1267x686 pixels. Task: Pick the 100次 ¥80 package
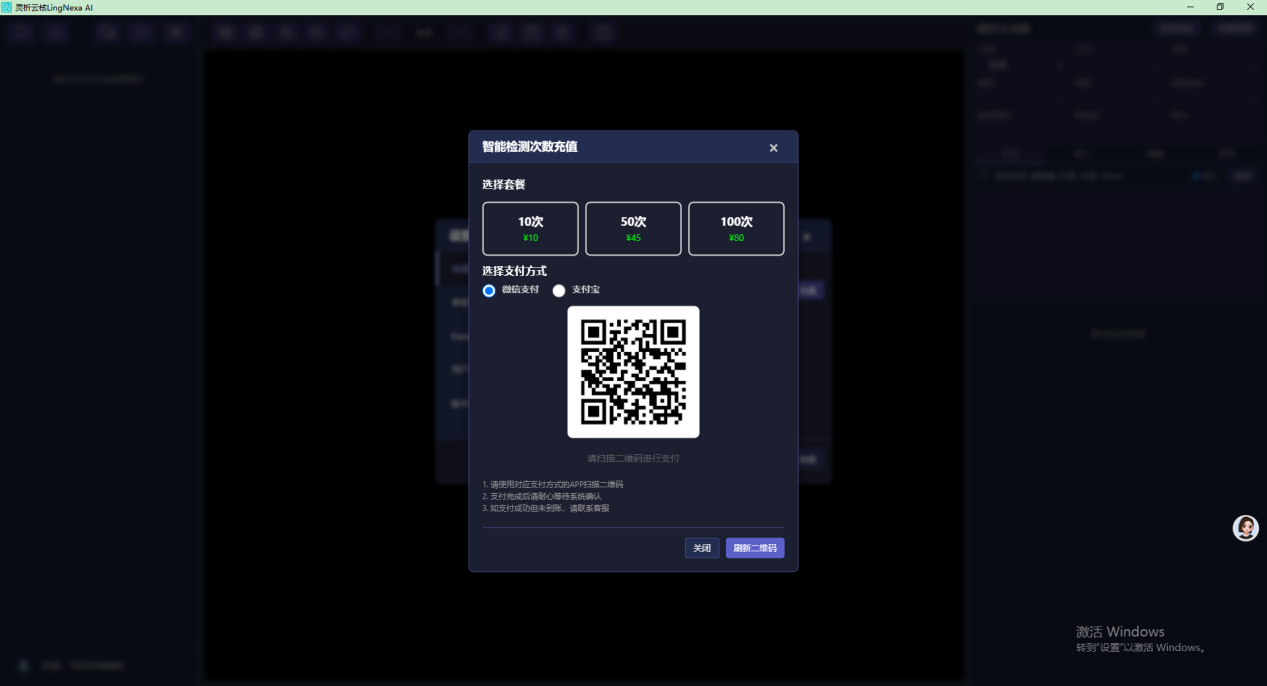coord(736,229)
